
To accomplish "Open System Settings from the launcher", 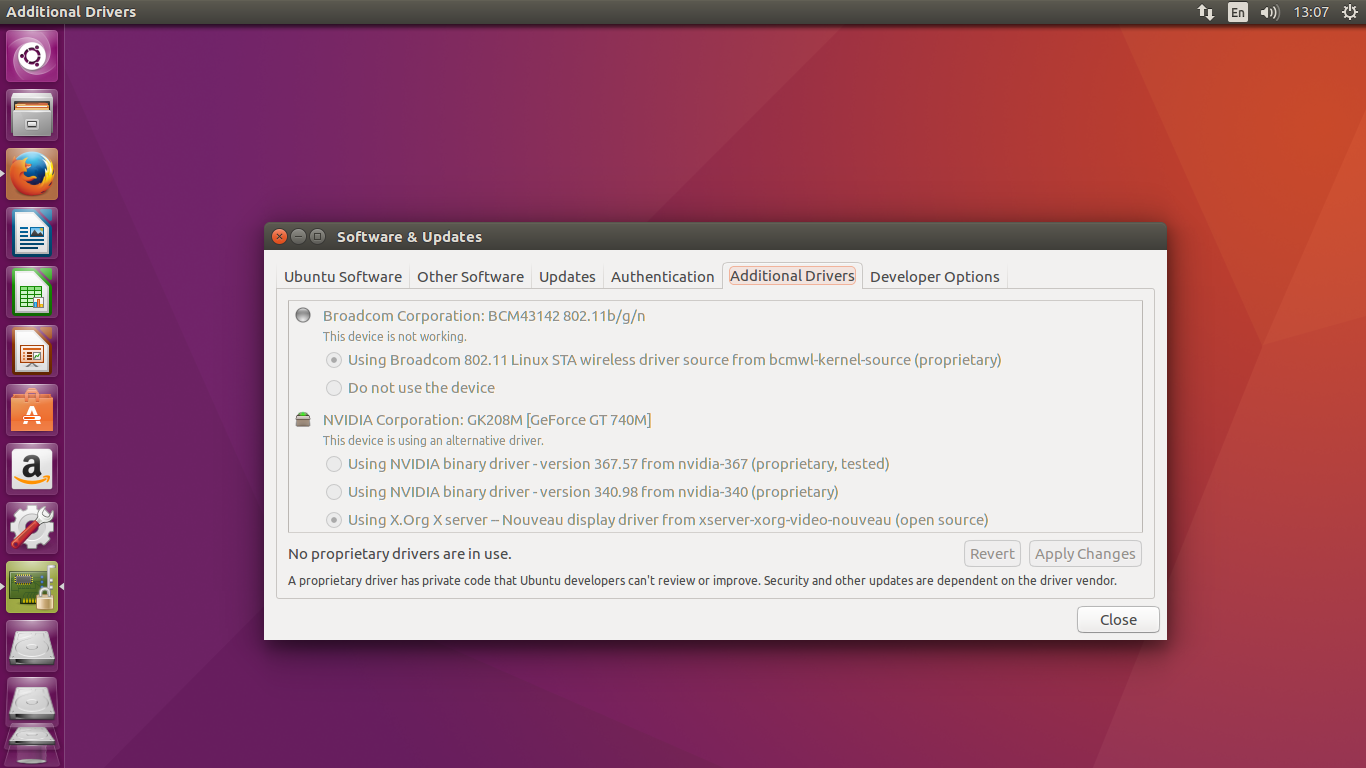I will click(32, 528).
